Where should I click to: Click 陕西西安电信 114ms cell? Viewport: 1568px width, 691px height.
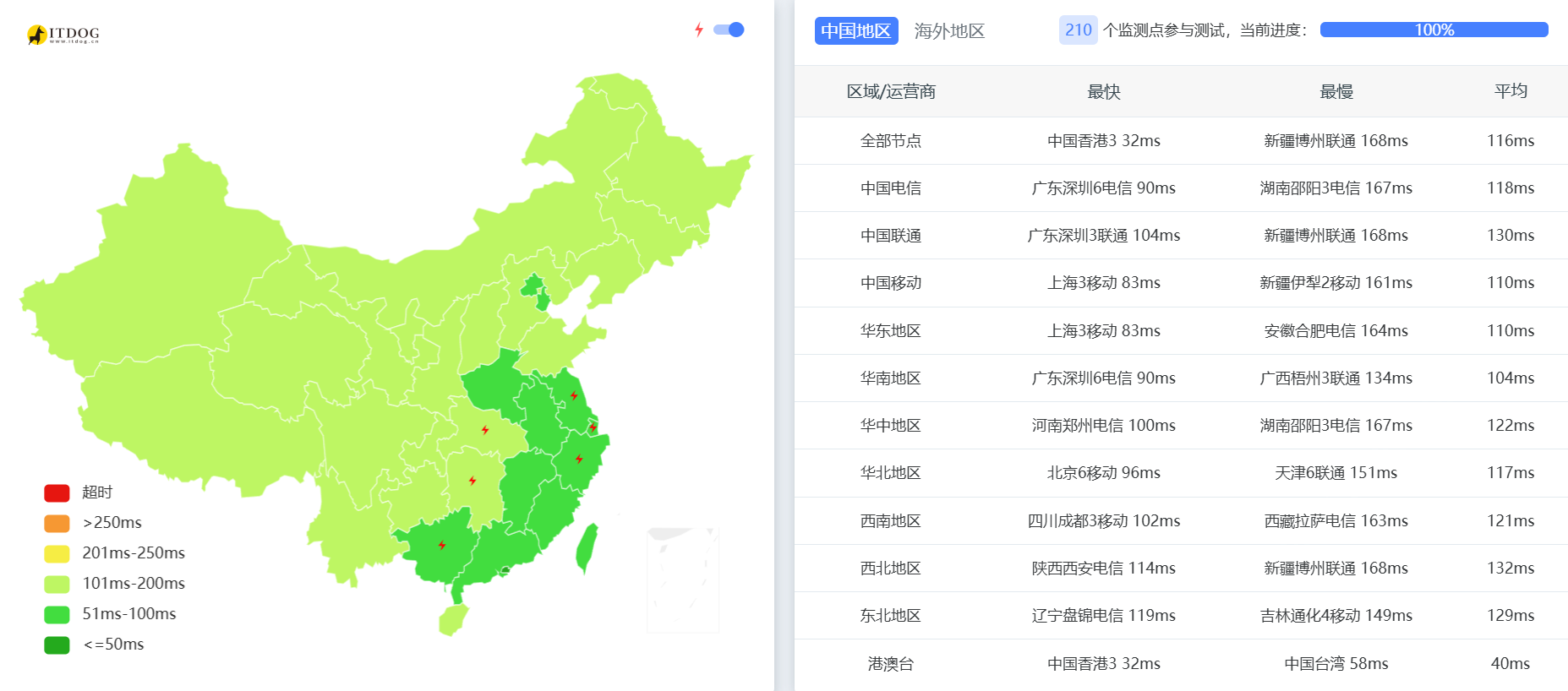click(x=1103, y=569)
